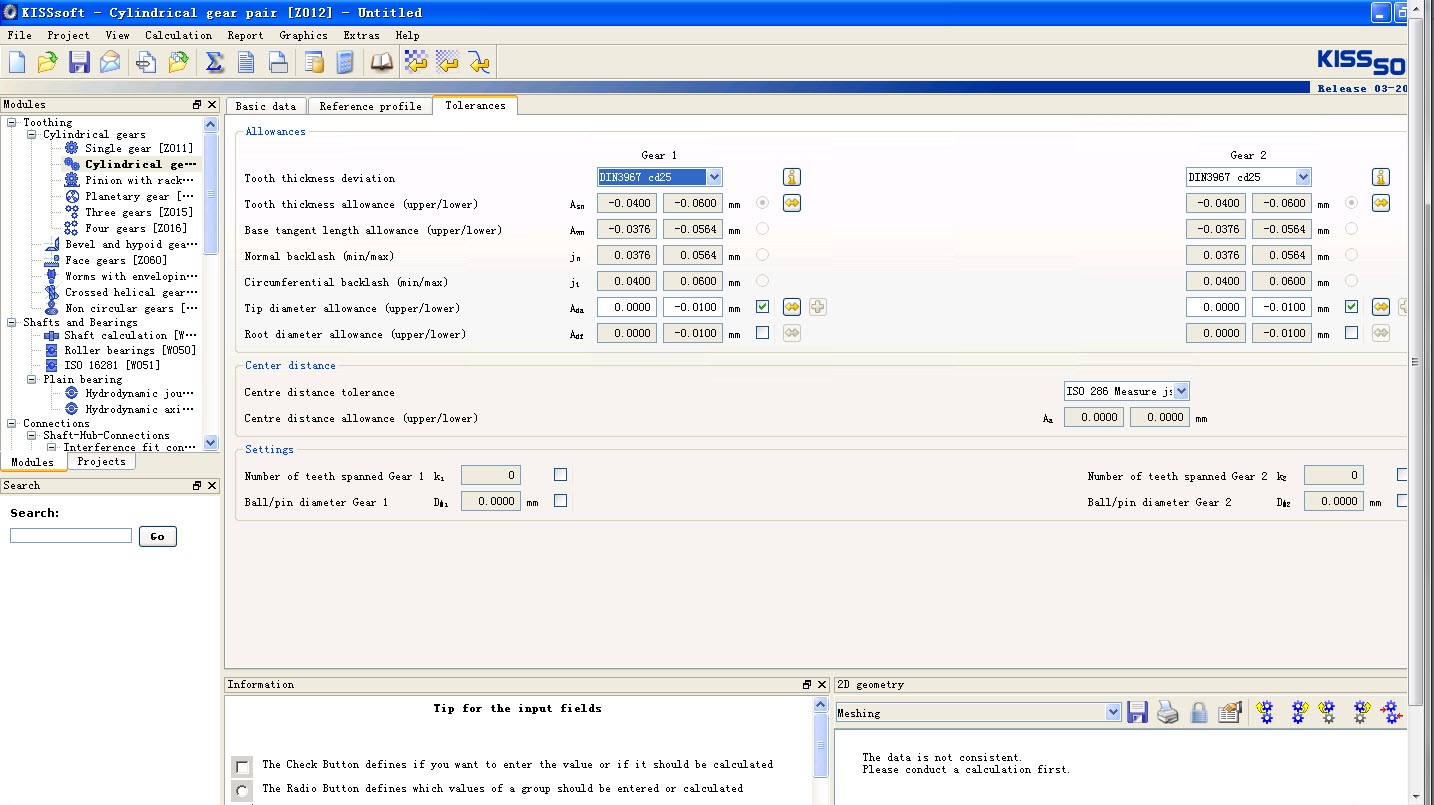Collapse the Toothing tree node
Image resolution: width=1434 pixels, height=805 pixels.
(12, 122)
